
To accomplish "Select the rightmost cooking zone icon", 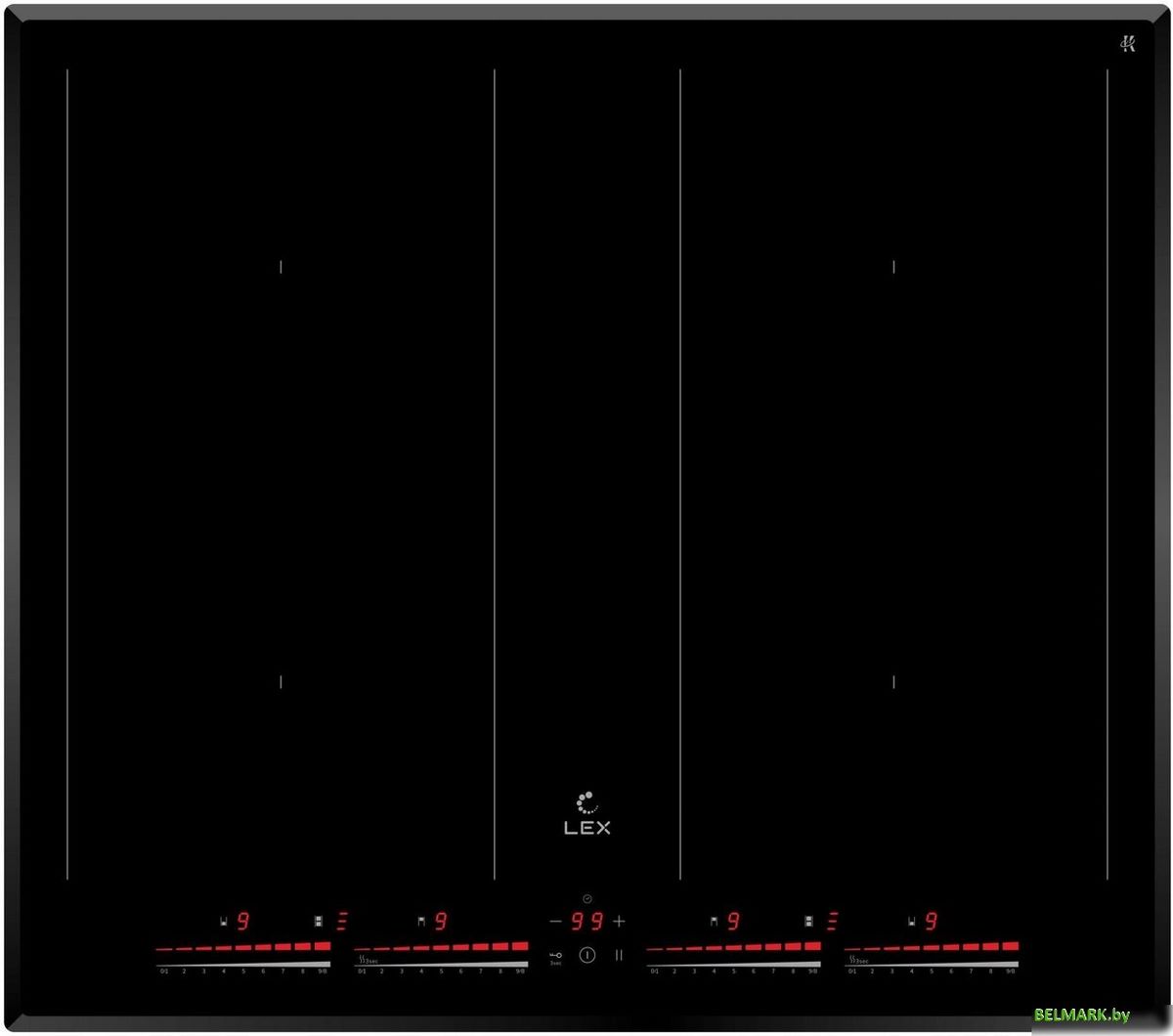I will click(911, 921).
